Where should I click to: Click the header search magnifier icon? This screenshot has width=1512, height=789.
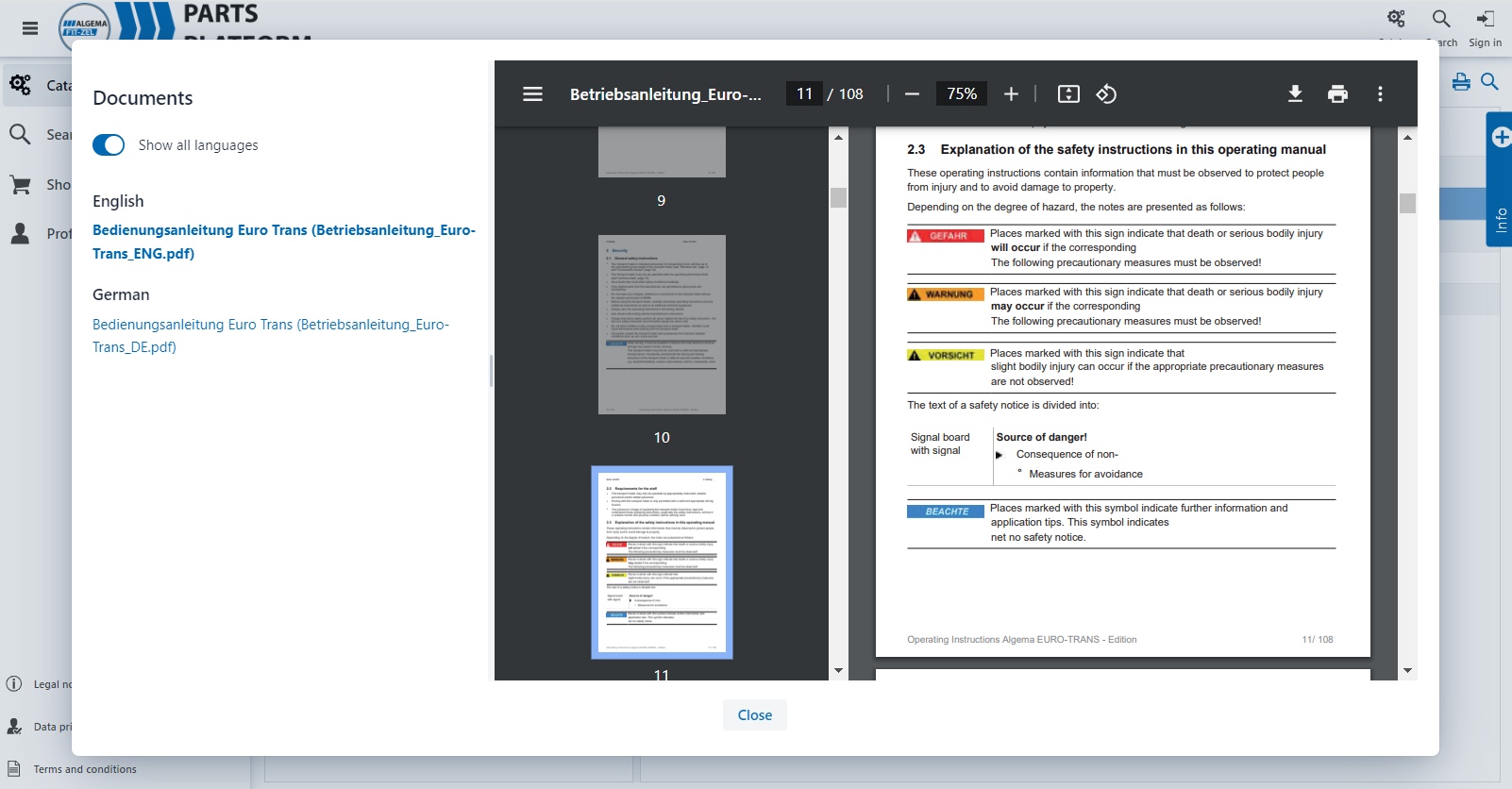(x=1441, y=18)
